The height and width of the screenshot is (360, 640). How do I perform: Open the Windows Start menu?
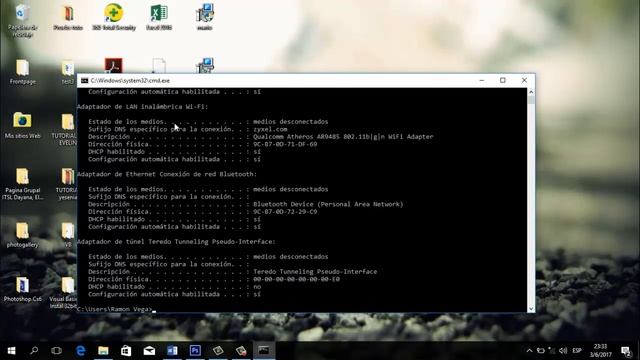click(x=11, y=351)
